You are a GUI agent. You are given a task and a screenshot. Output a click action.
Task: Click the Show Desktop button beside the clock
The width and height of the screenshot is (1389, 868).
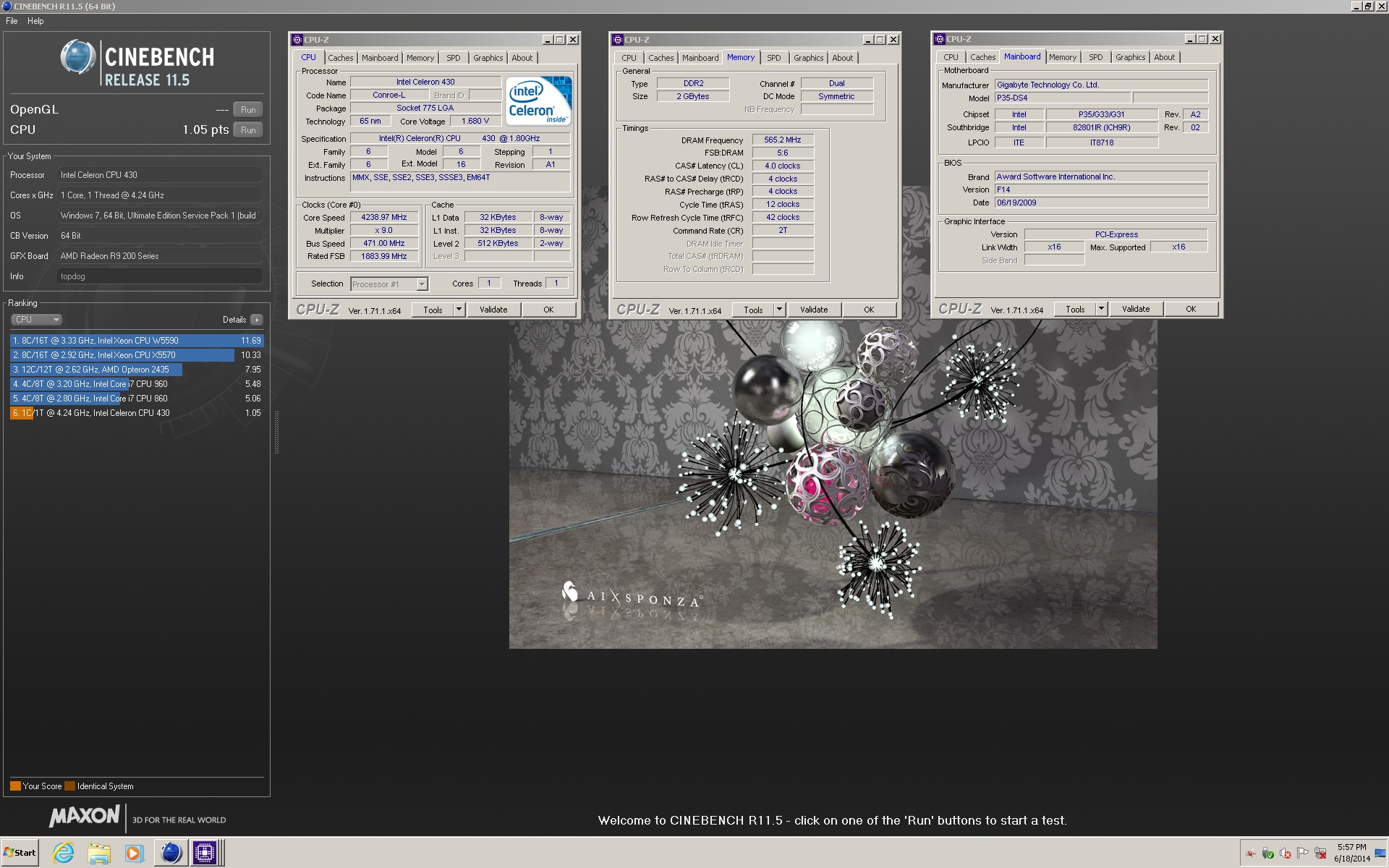[1381, 853]
